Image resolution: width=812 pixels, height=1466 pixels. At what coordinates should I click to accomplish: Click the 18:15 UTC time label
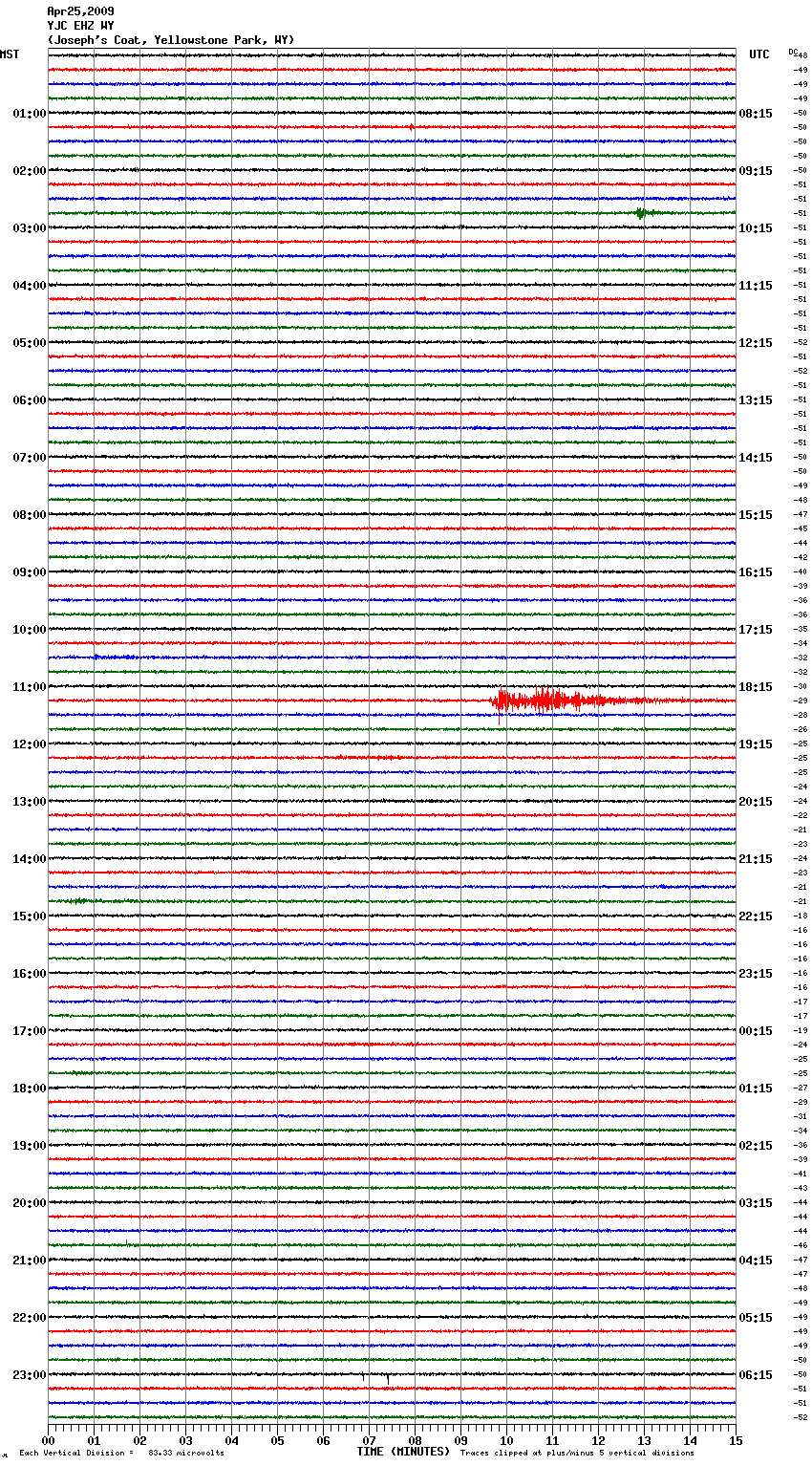coord(756,687)
